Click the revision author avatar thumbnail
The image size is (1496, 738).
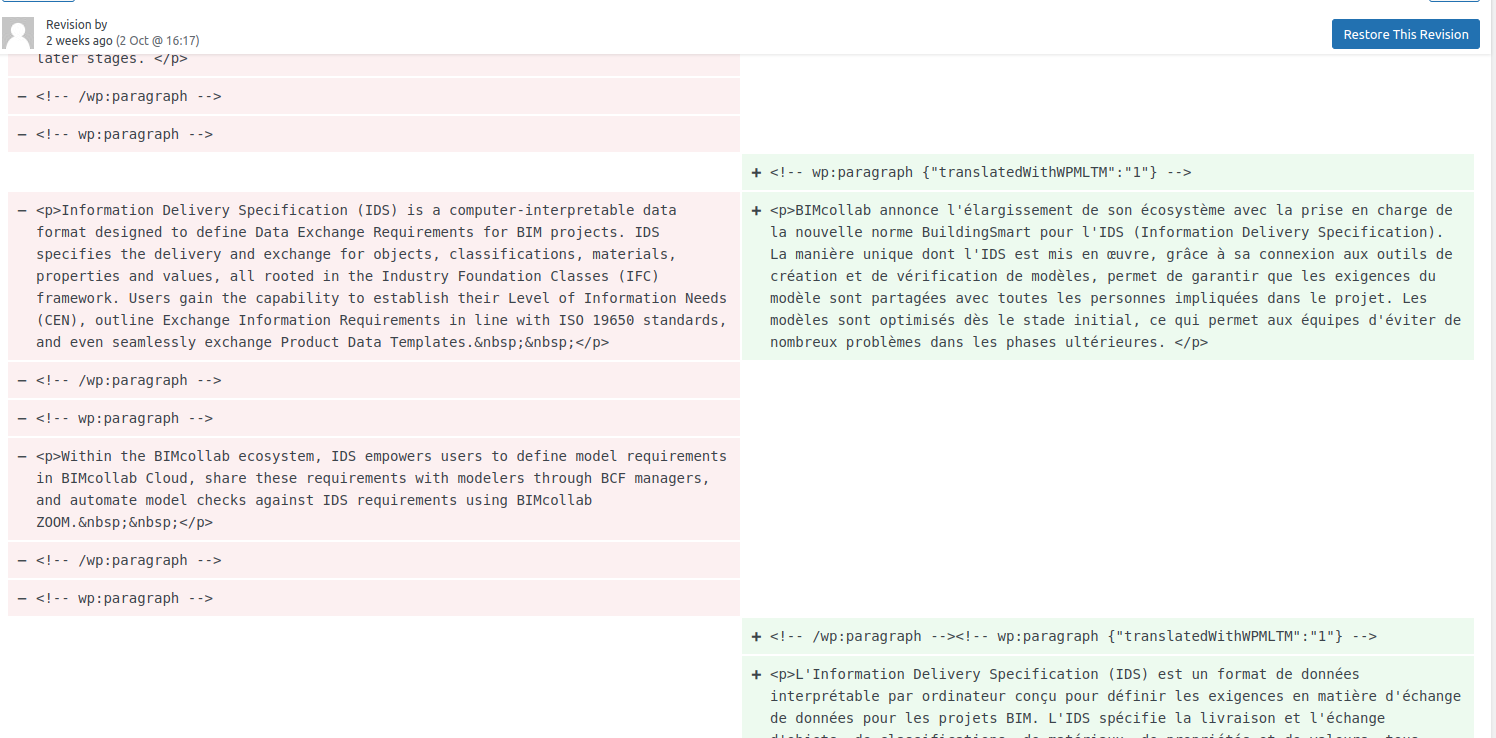click(x=18, y=33)
